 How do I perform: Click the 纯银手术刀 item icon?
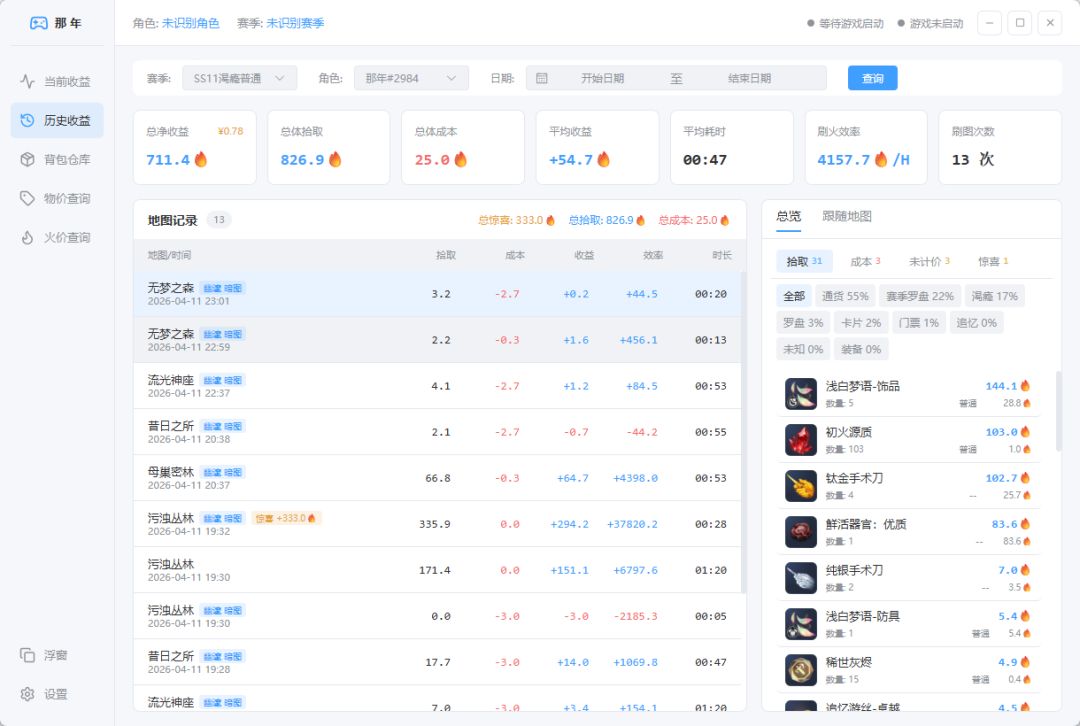[800, 579]
